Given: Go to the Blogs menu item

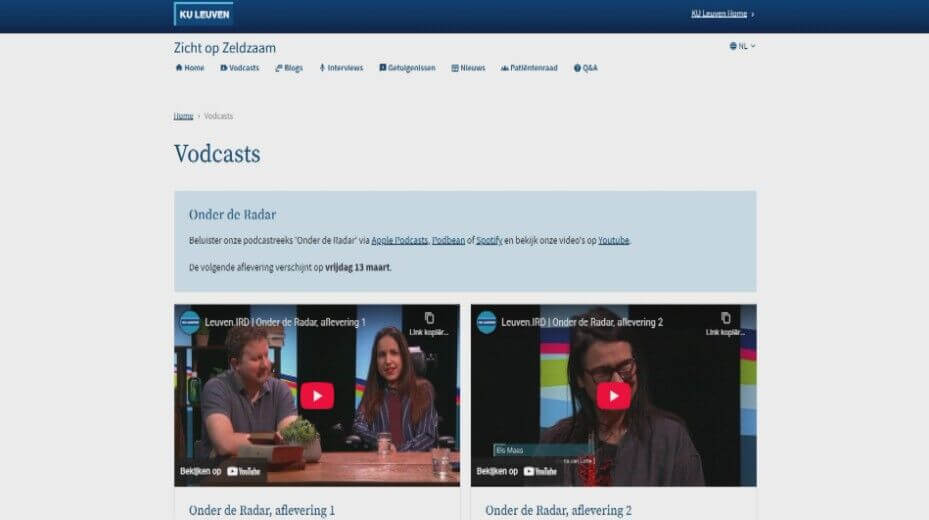Looking at the screenshot, I should tap(289, 68).
